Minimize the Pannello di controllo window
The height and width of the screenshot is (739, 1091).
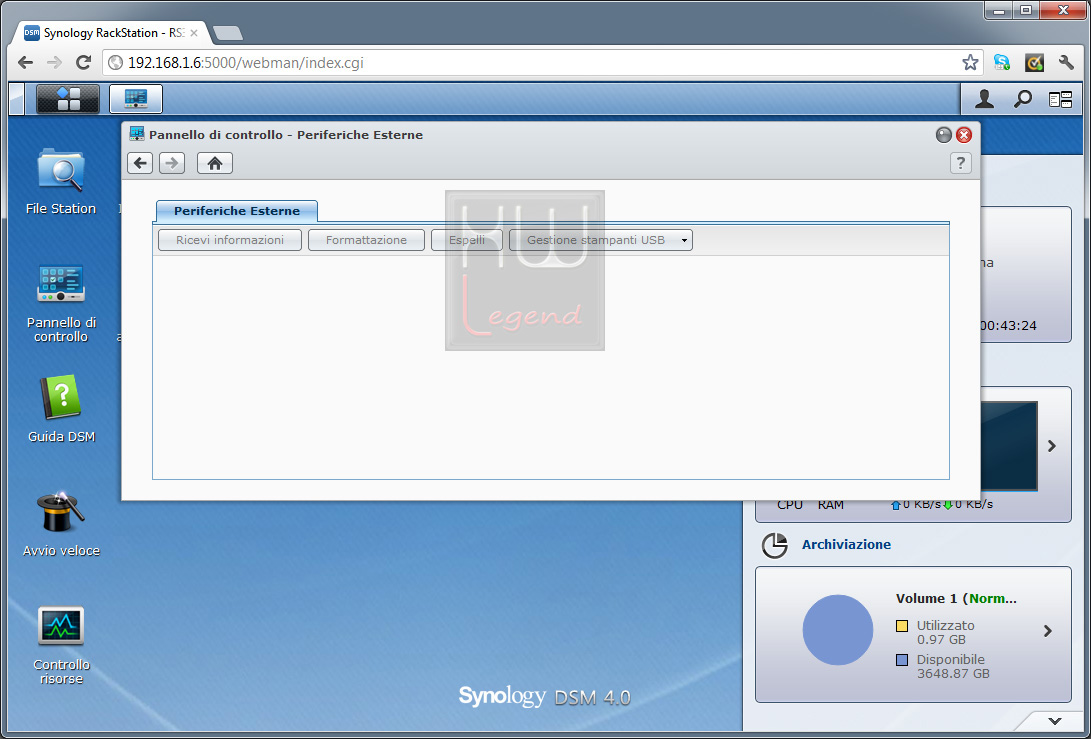click(943, 135)
